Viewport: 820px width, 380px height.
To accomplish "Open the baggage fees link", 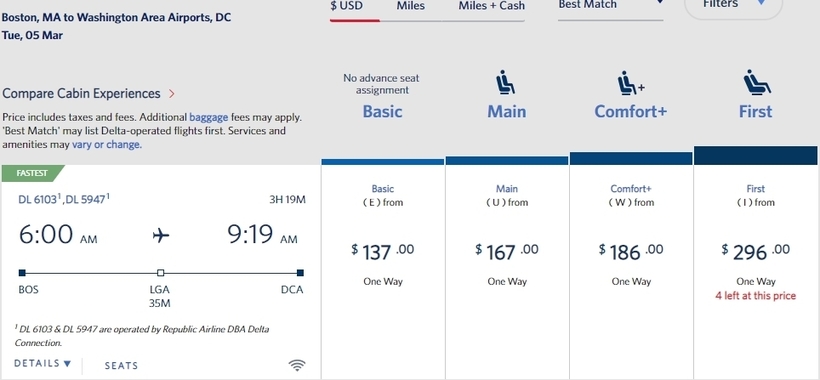I will (209, 118).
